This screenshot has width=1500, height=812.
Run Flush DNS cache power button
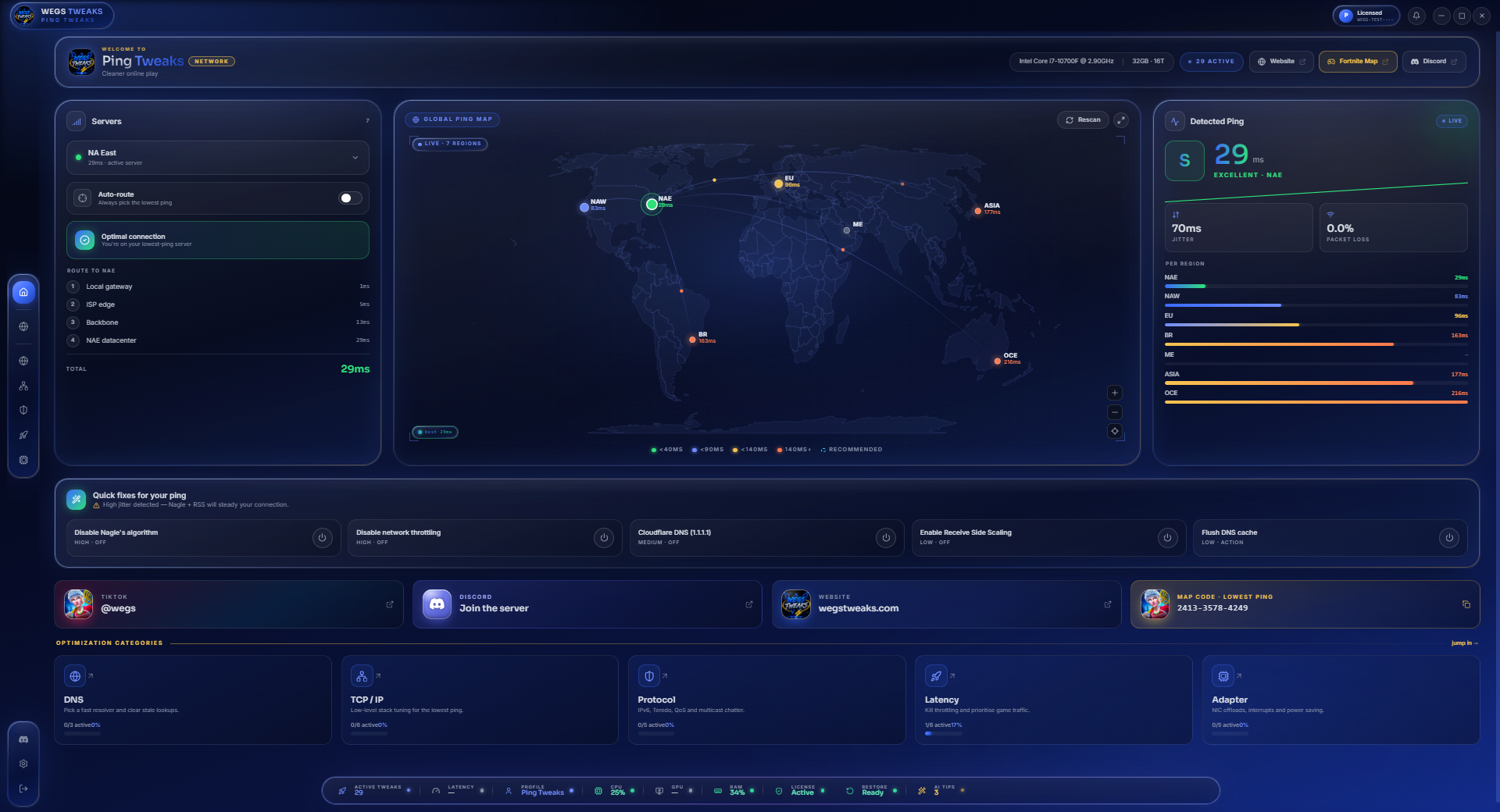pos(1449,538)
